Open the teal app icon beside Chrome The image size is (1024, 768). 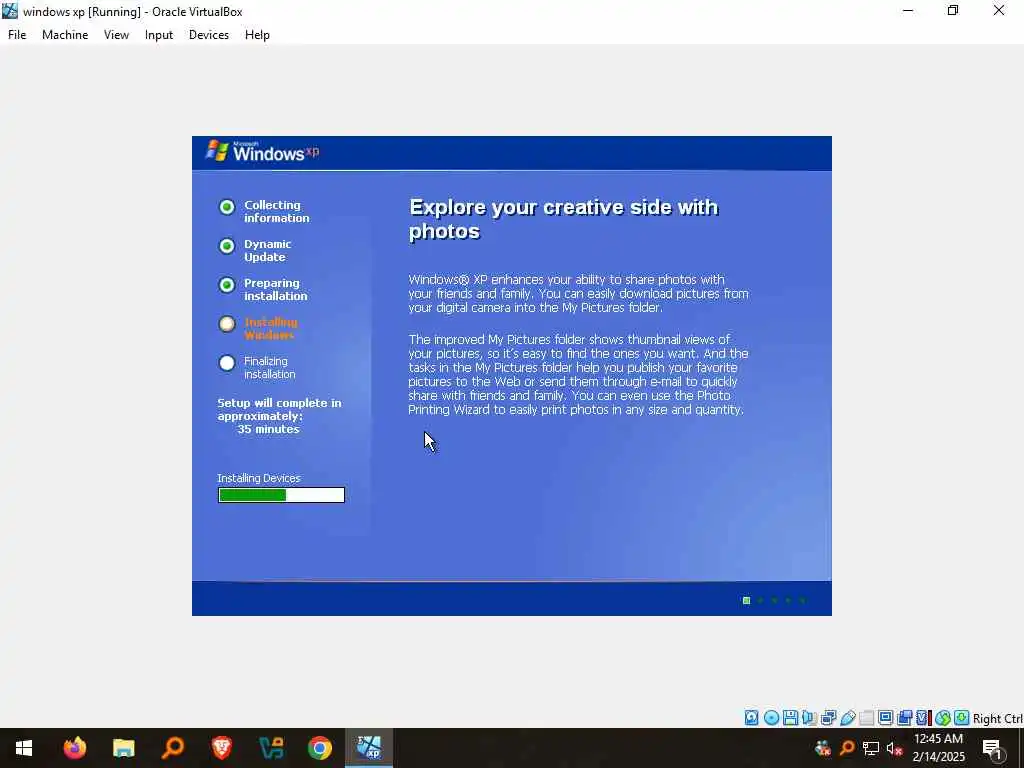pos(271,748)
